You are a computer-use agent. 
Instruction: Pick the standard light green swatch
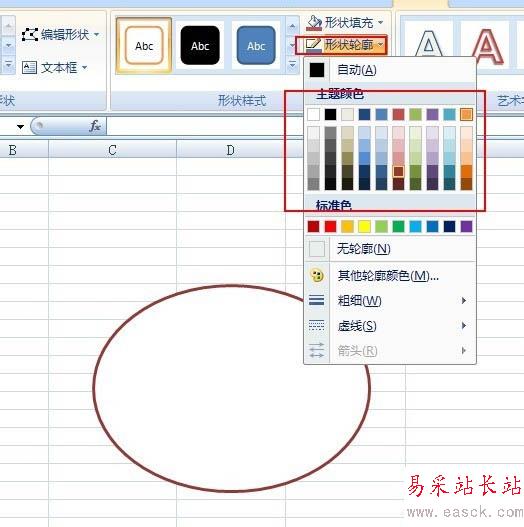pos(381,227)
